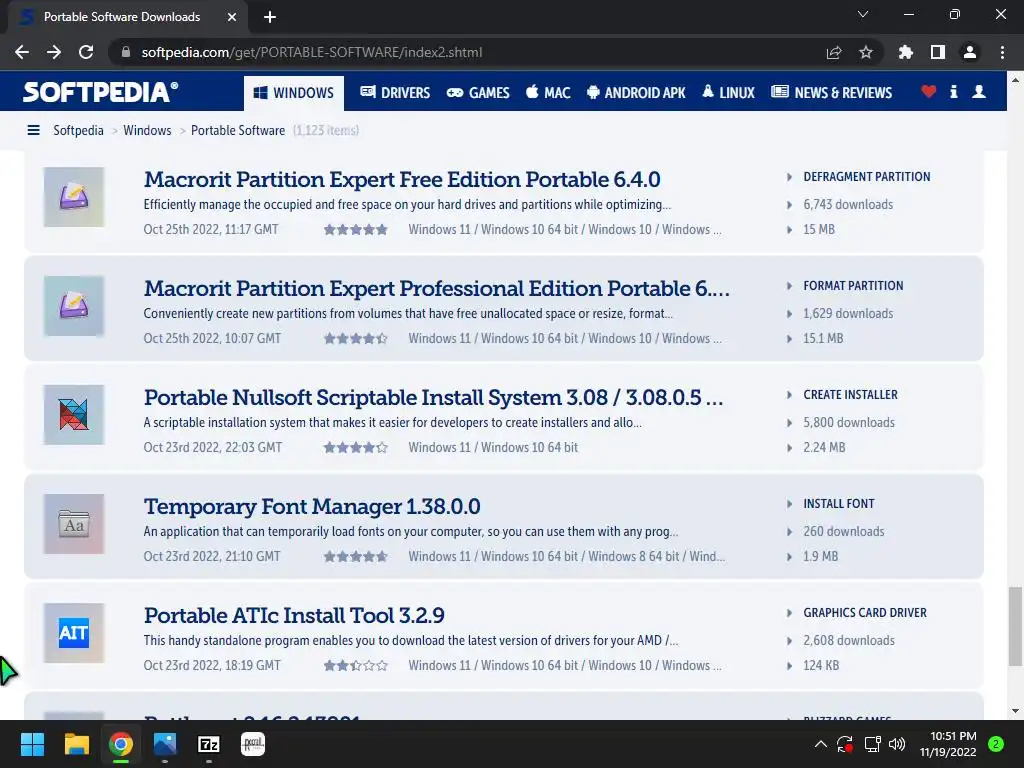Switch to the Windows section tab
The height and width of the screenshot is (768, 1024).
click(294, 93)
